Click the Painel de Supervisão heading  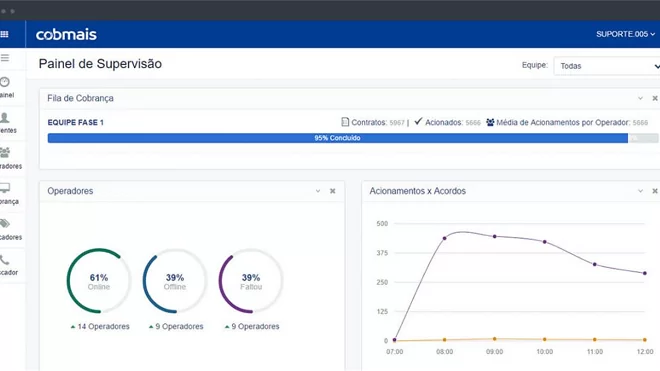coord(100,64)
